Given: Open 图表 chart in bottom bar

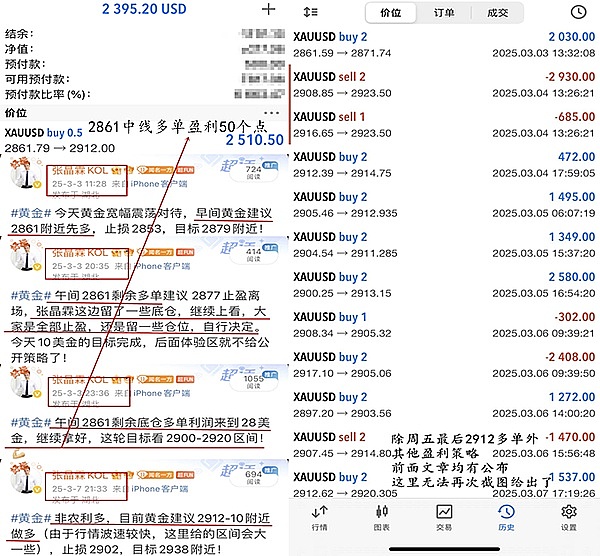Looking at the screenshot, I should coord(381,517).
